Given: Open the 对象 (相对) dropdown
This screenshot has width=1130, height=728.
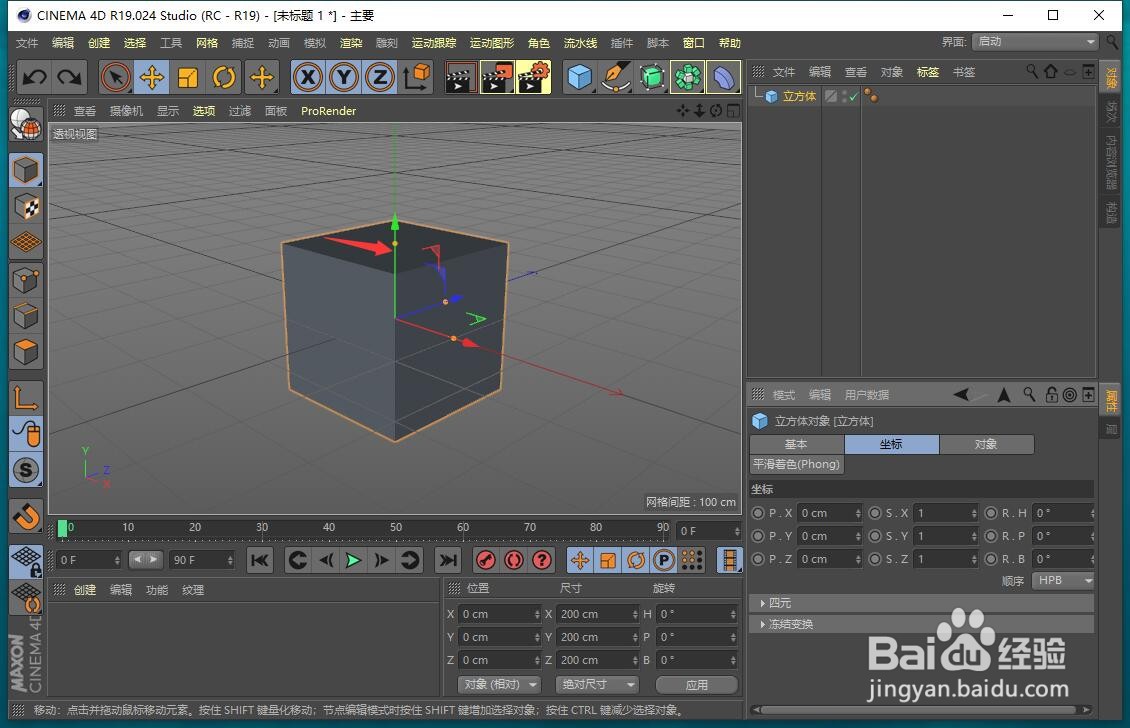Looking at the screenshot, I should point(499,684).
